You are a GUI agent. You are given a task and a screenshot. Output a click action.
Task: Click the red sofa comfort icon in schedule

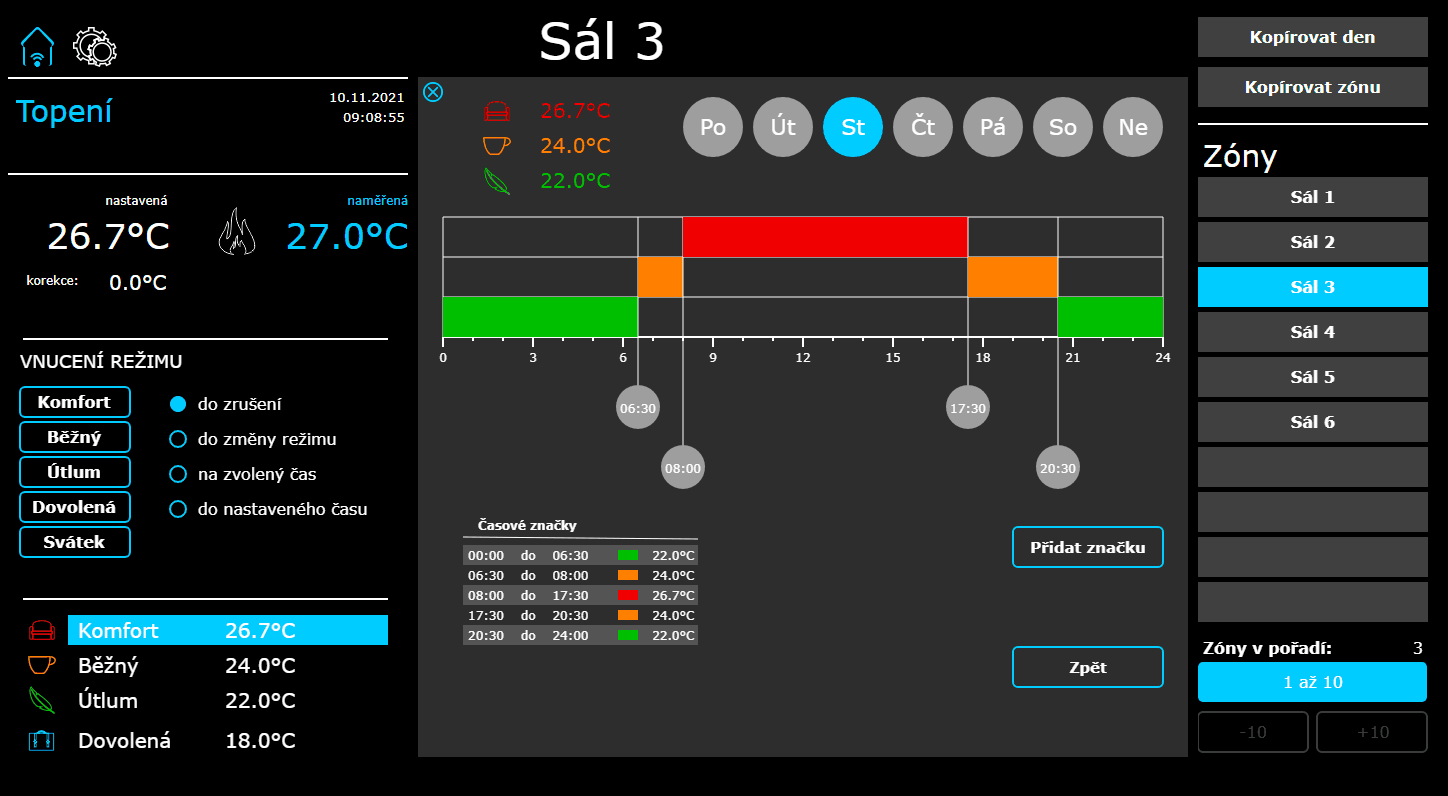coord(496,111)
